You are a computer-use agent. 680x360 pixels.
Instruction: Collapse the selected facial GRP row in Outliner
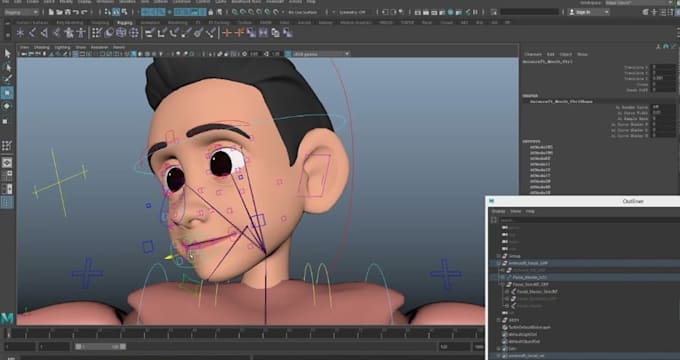pos(499,263)
